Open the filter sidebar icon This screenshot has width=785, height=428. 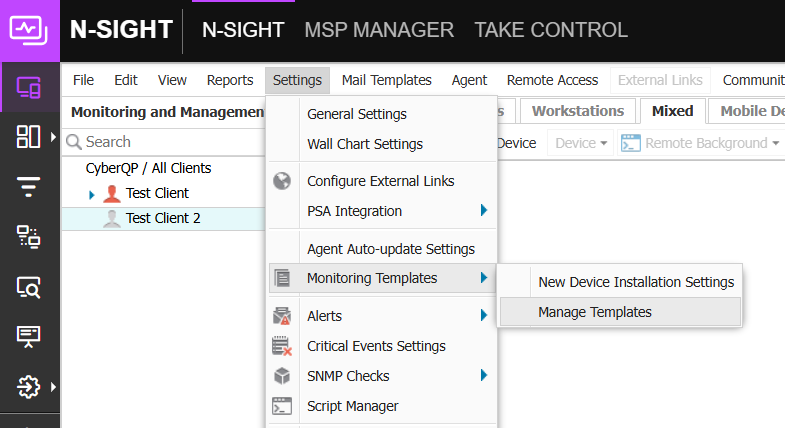[29, 187]
